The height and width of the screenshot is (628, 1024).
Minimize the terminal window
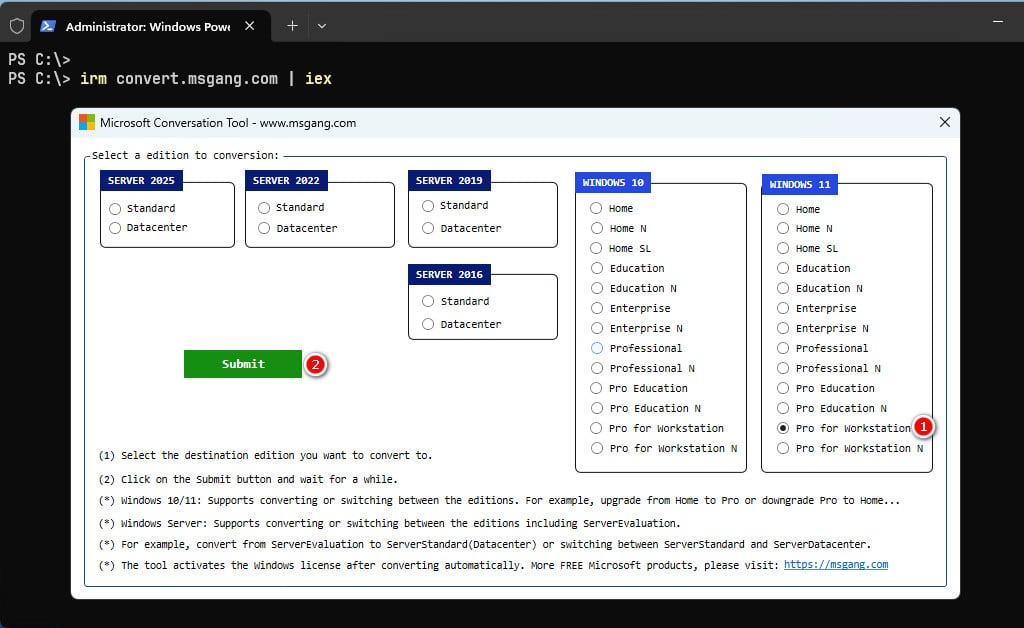998,22
